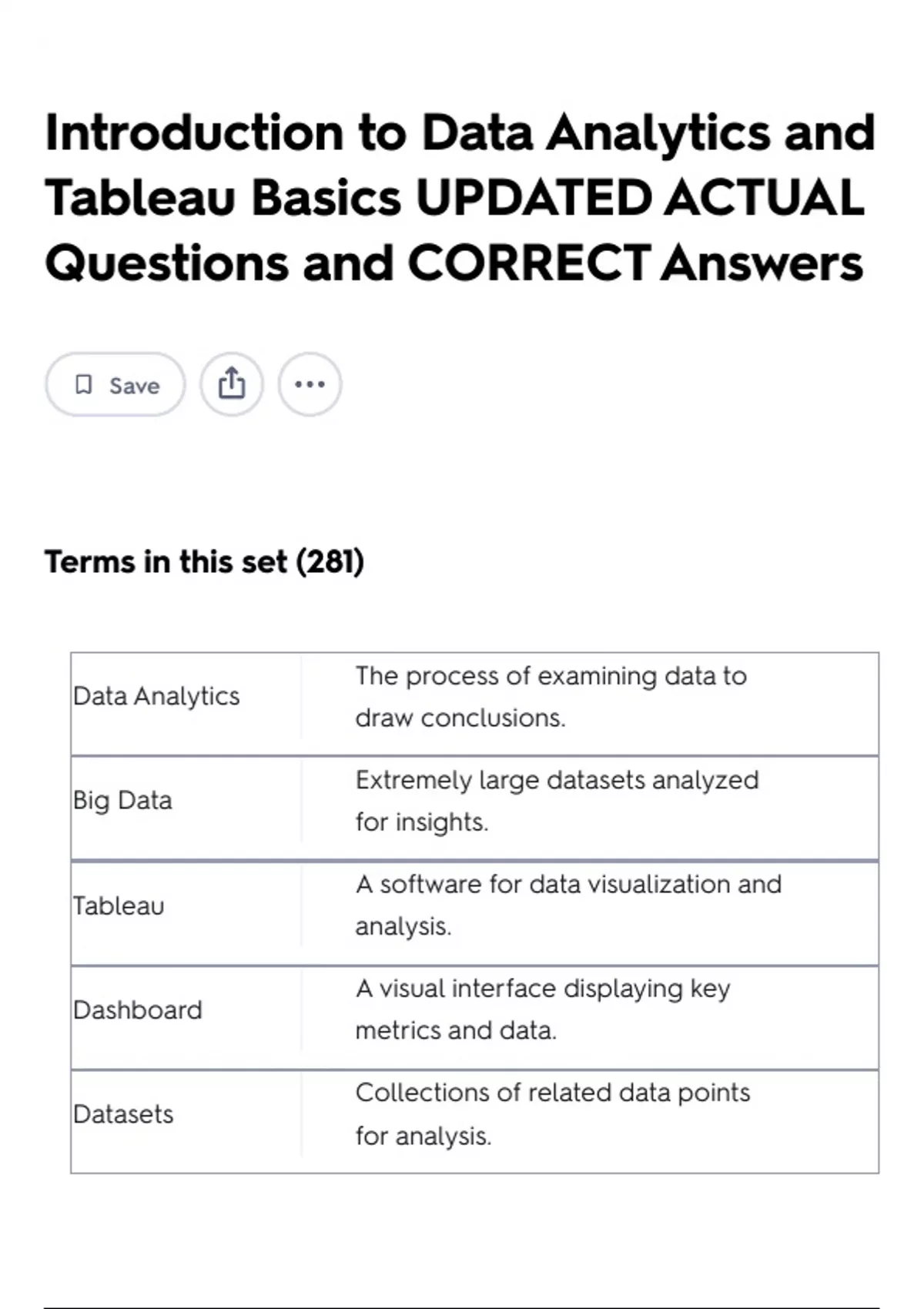
Task: Select the 'Big Data' term
Action: (x=122, y=801)
